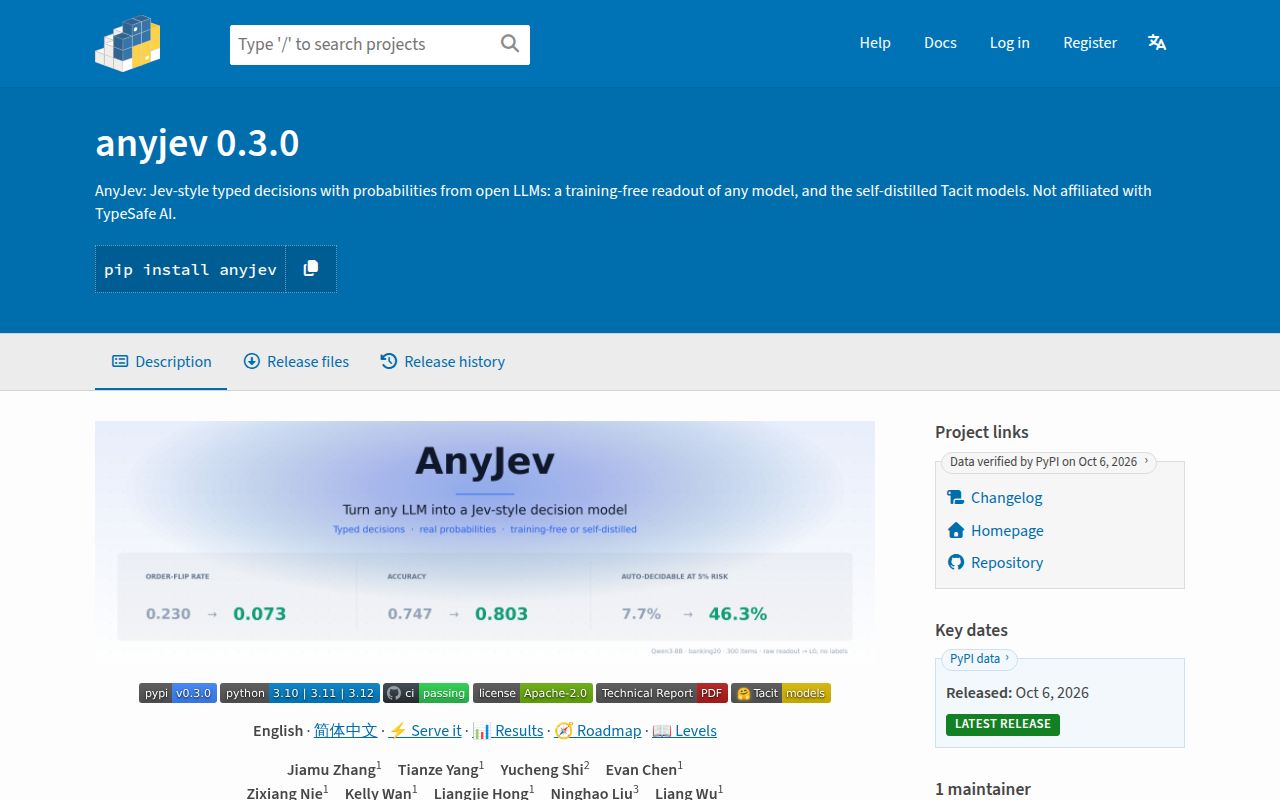Screen dimensions: 1280x800
Task: Click the pypi v0.3.0 badge
Action: tap(178, 693)
